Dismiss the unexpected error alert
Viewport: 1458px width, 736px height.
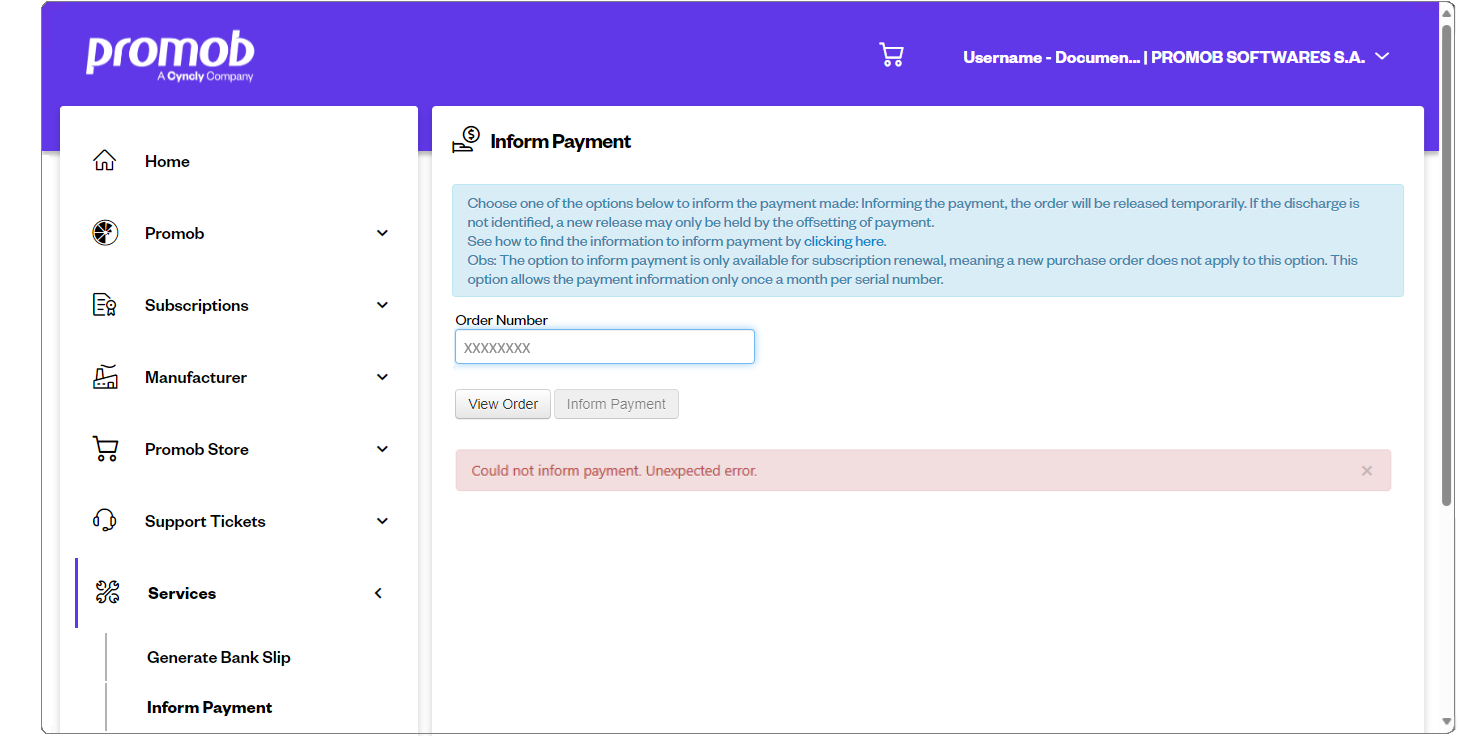[x=1367, y=470]
